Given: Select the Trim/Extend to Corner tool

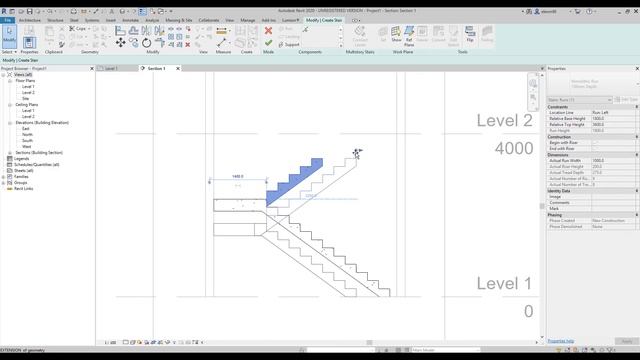Looking at the screenshot, I should coord(160,42).
